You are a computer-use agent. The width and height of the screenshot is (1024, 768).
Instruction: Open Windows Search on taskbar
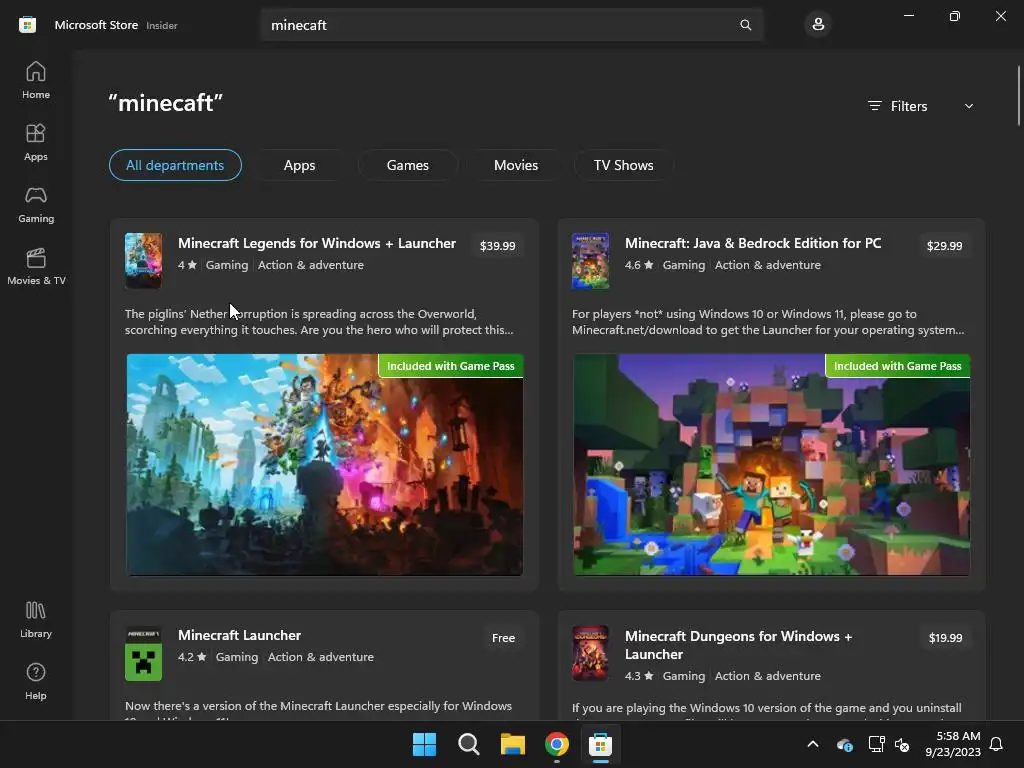point(468,744)
